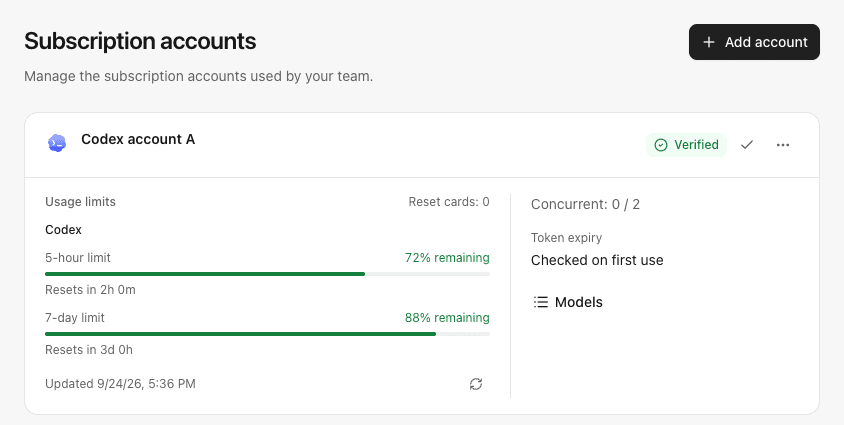Image resolution: width=844 pixels, height=425 pixels.
Task: Open the Models link
Action: coord(568,302)
